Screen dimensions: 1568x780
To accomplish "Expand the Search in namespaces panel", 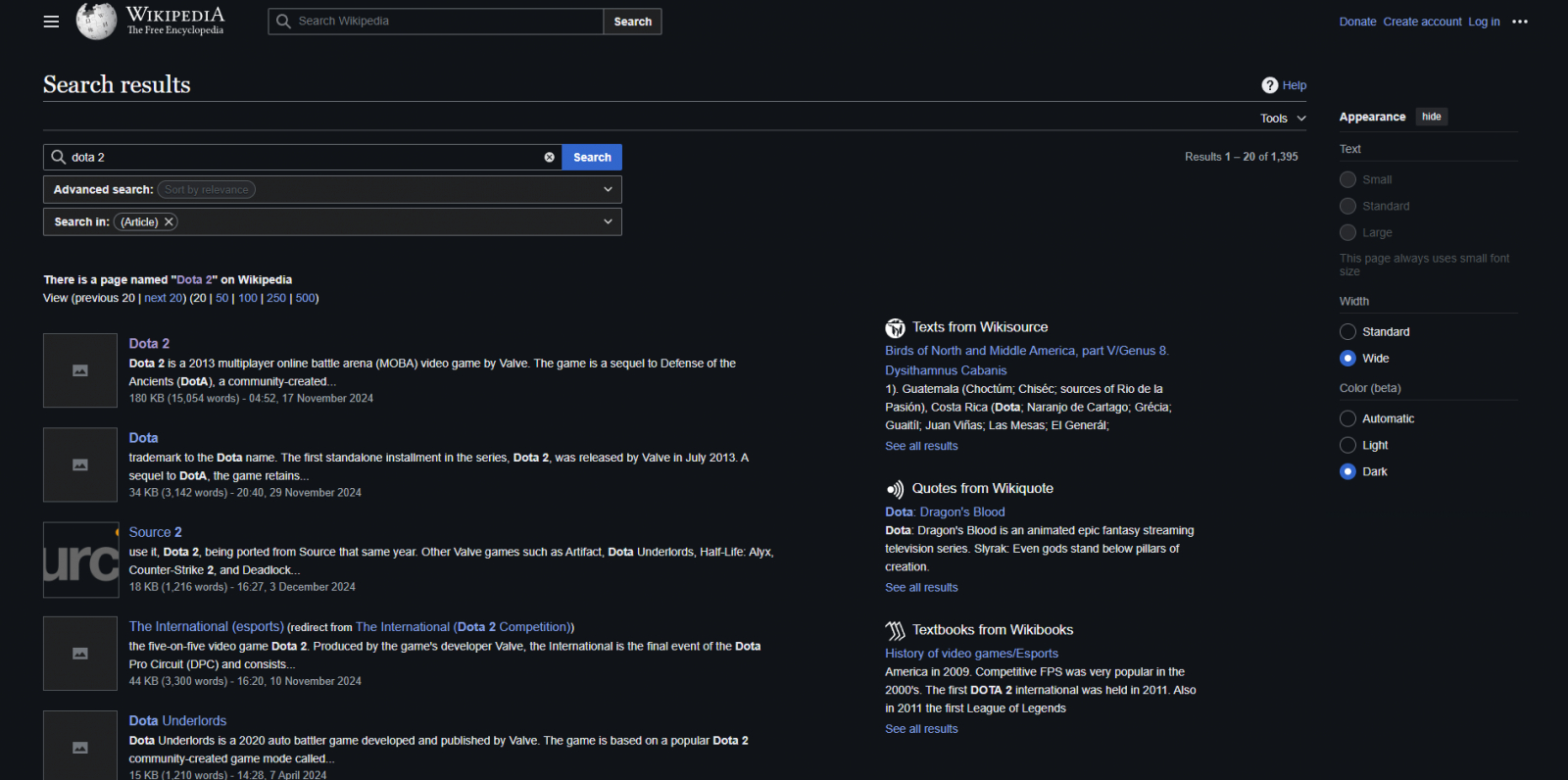I will pos(608,221).
